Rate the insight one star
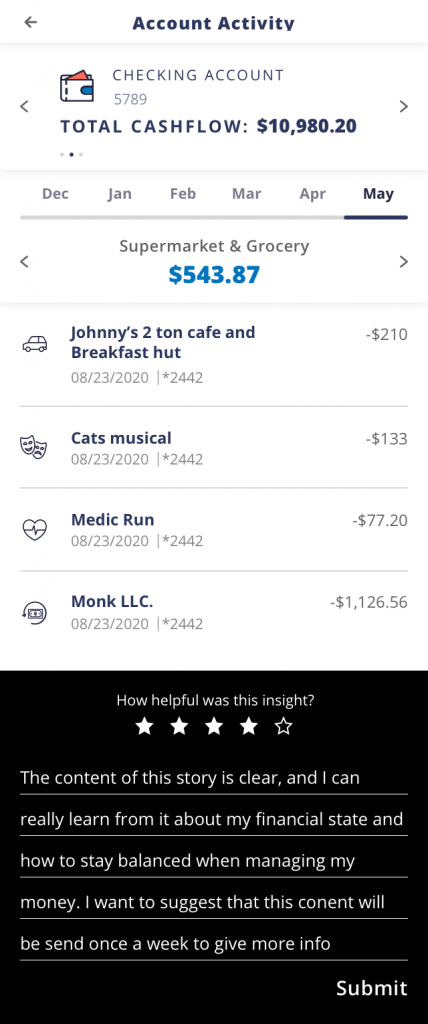The image size is (428, 1024). tap(144, 726)
